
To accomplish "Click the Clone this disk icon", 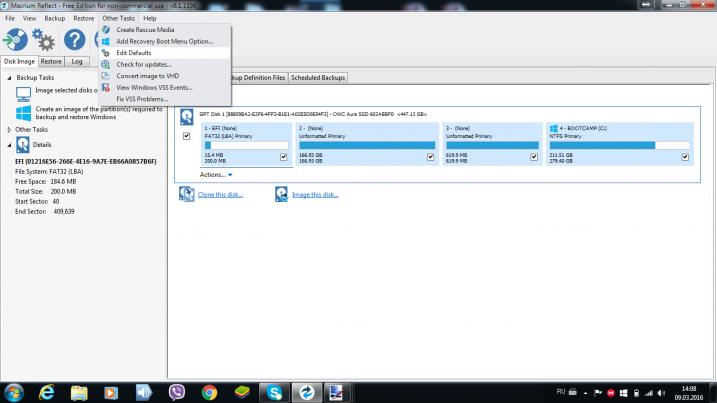I will 187,194.
